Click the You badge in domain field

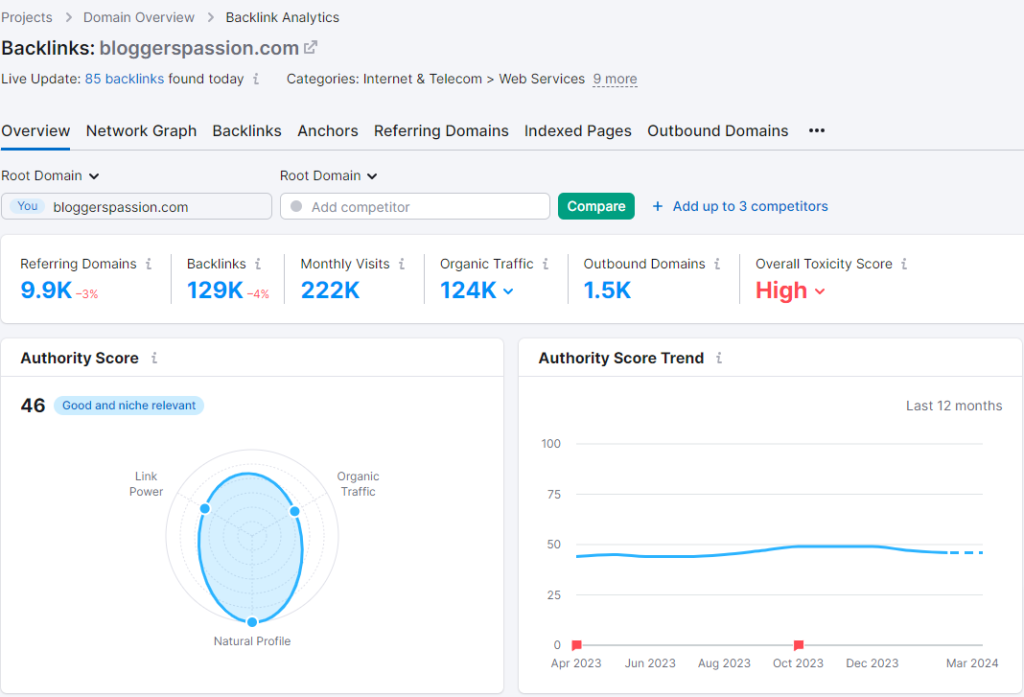tap(27, 206)
